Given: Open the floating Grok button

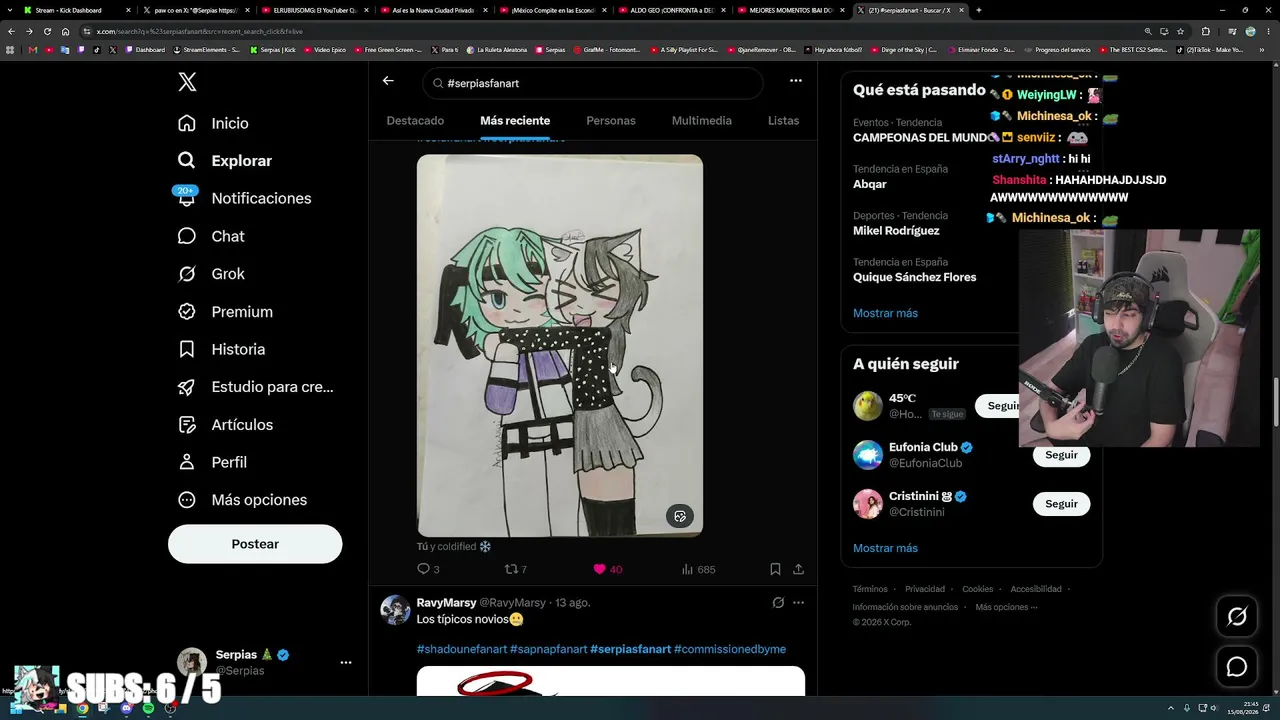Looking at the screenshot, I should click(x=1237, y=617).
